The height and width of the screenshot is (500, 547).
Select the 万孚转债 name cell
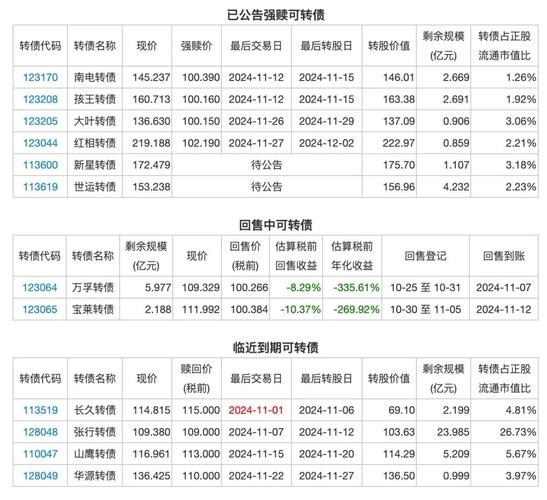93,288
